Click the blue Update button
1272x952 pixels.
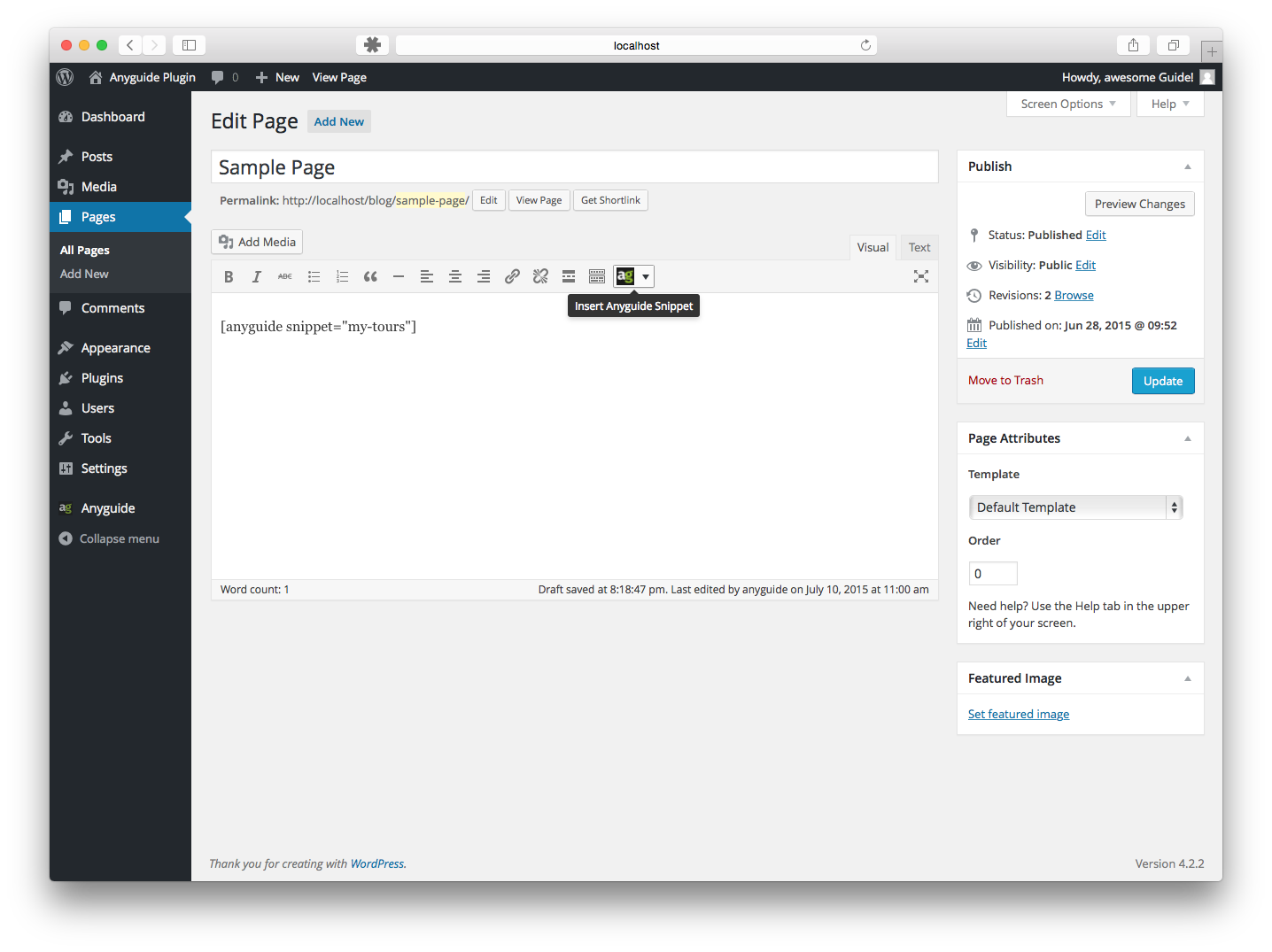coord(1163,381)
